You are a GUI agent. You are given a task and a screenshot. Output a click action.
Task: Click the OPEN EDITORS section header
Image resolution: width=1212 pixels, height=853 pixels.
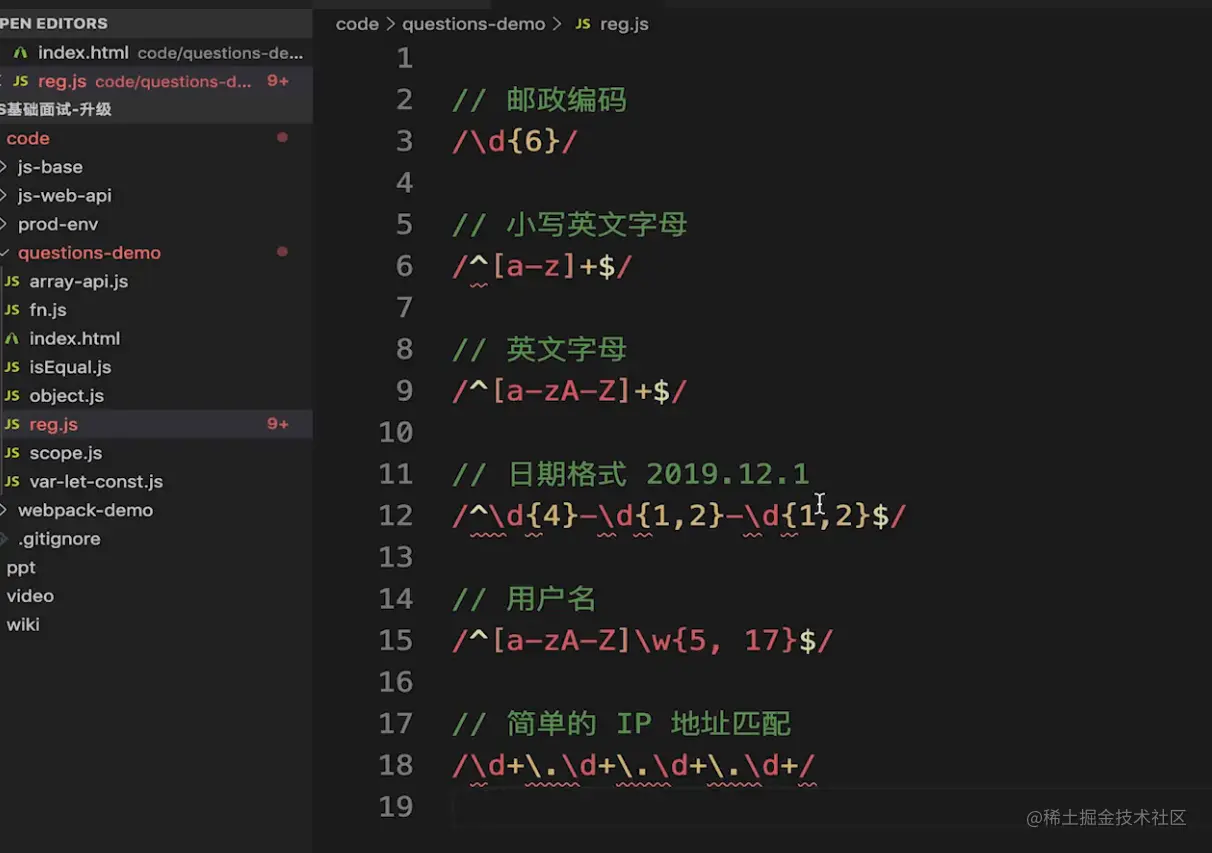pos(156,23)
